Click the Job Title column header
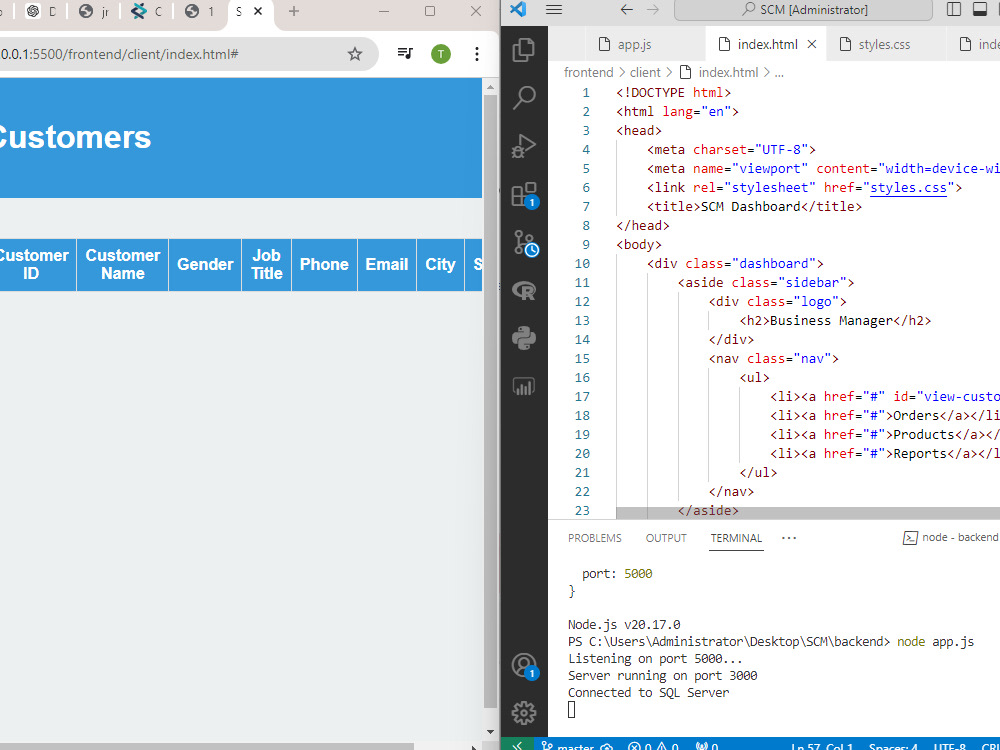1000x750 pixels. click(267, 265)
